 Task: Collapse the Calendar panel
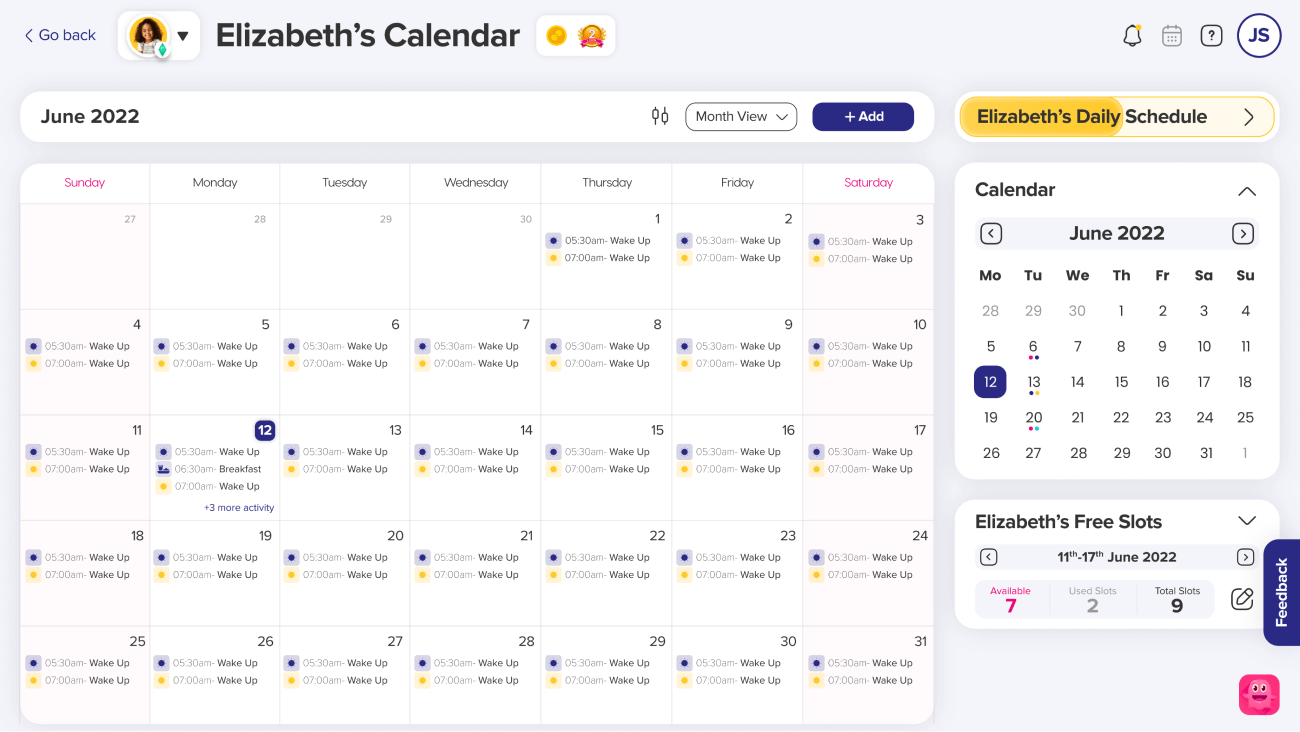pyautogui.click(x=1246, y=191)
